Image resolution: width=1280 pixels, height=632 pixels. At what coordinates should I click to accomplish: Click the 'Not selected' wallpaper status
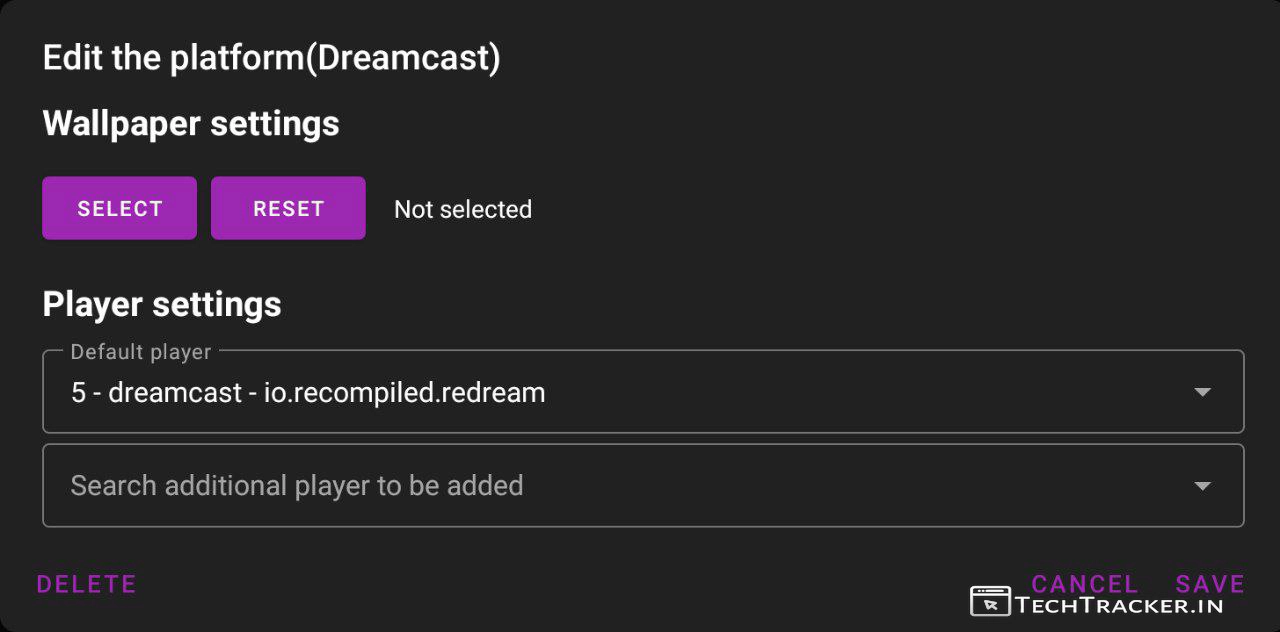click(x=463, y=209)
